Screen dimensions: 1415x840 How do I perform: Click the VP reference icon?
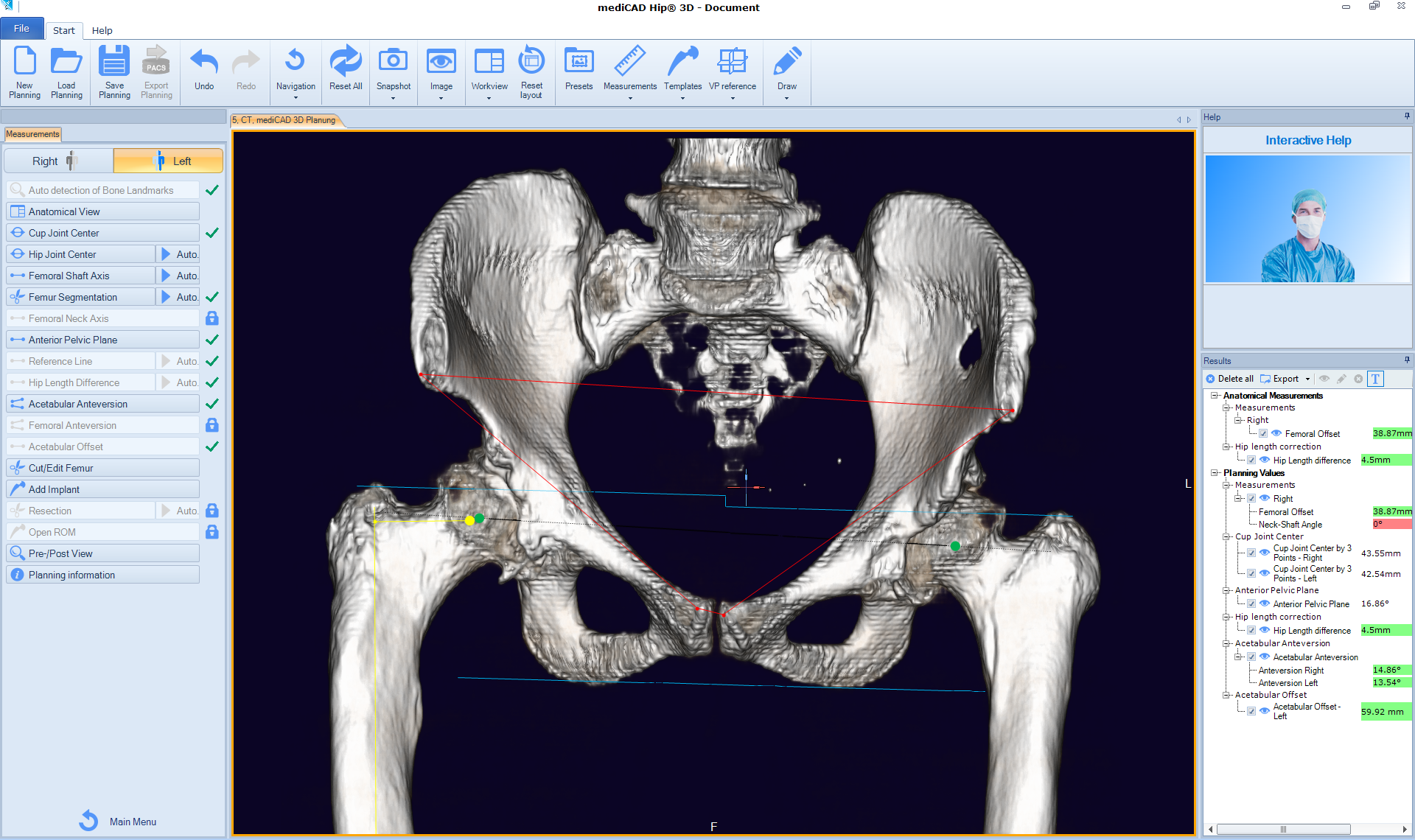(x=732, y=62)
